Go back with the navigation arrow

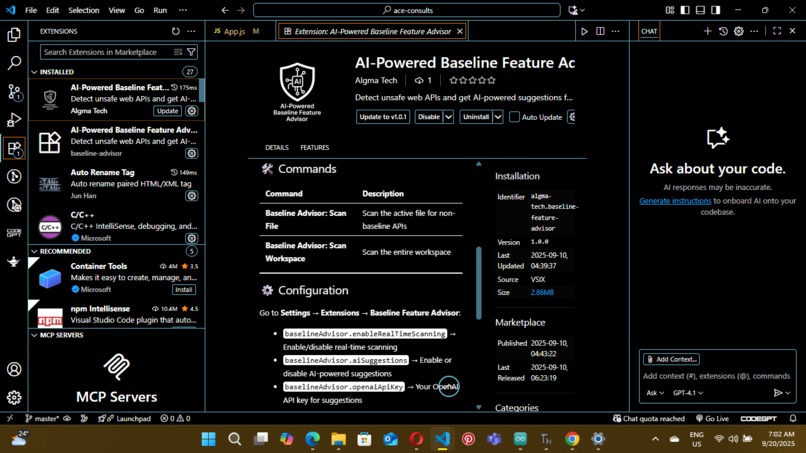[x=225, y=10]
